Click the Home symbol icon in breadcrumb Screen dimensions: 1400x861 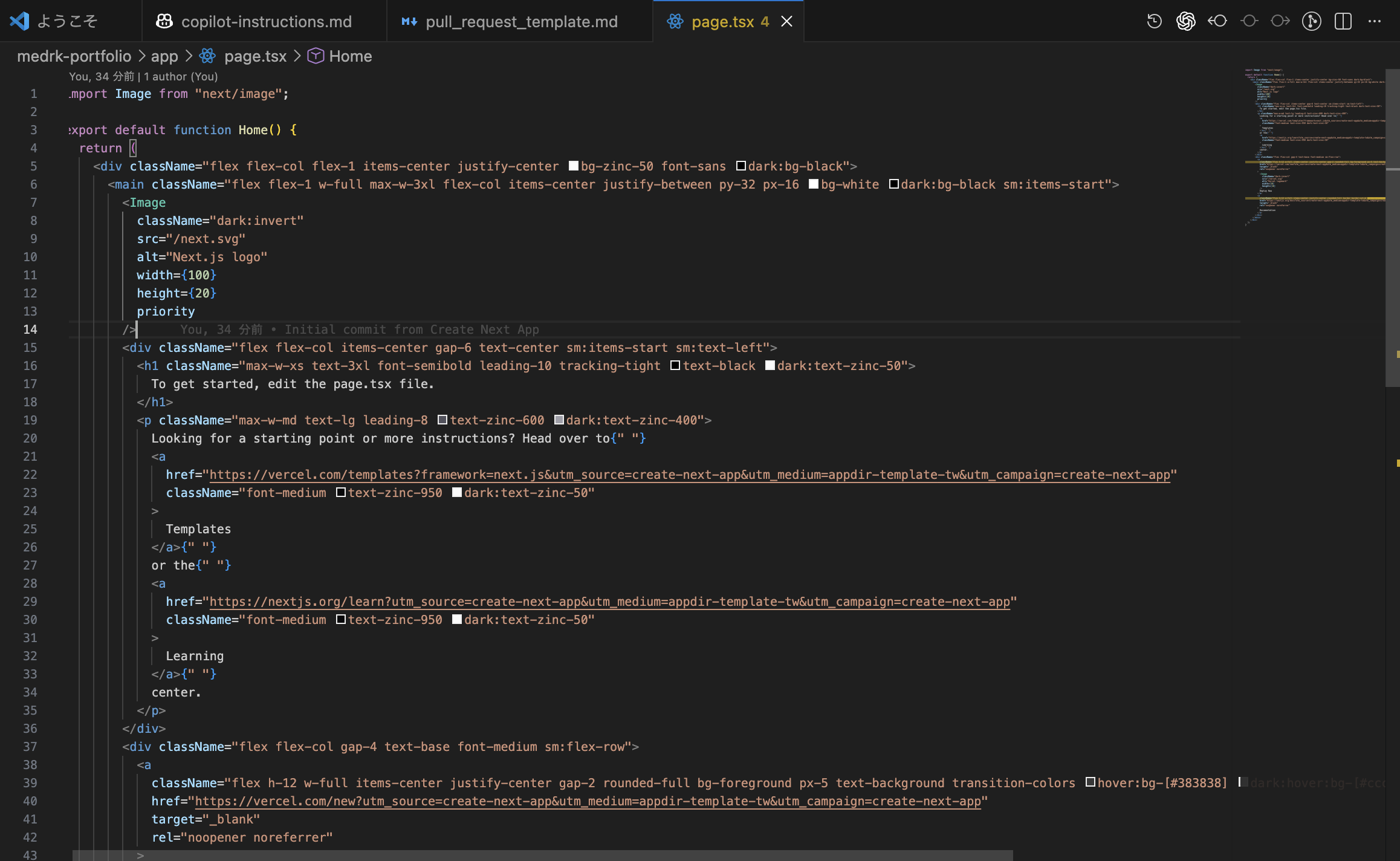pos(316,56)
